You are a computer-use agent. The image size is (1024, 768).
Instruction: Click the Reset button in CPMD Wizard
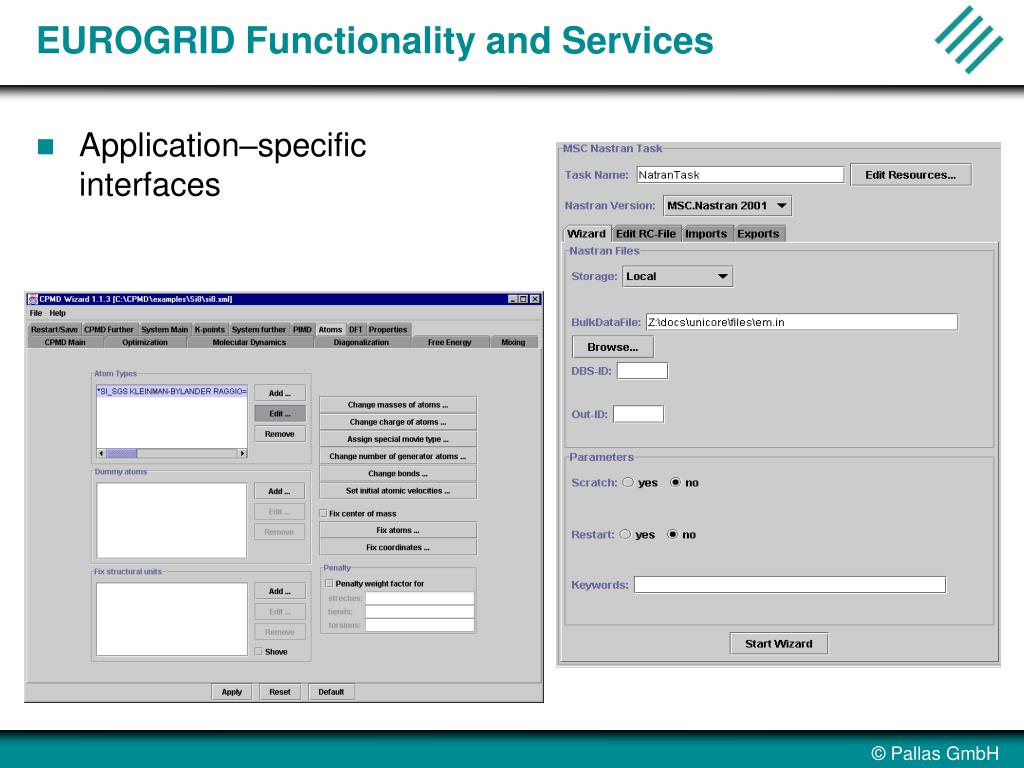[x=280, y=692]
